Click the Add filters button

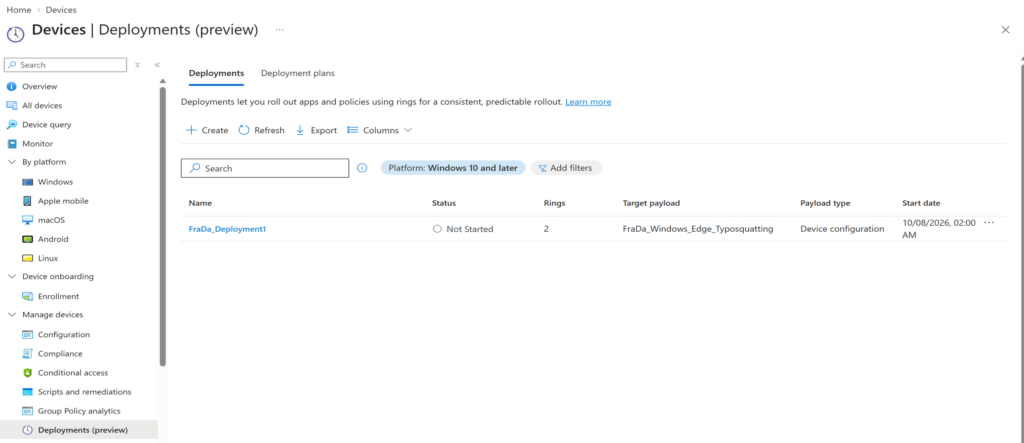coord(566,168)
